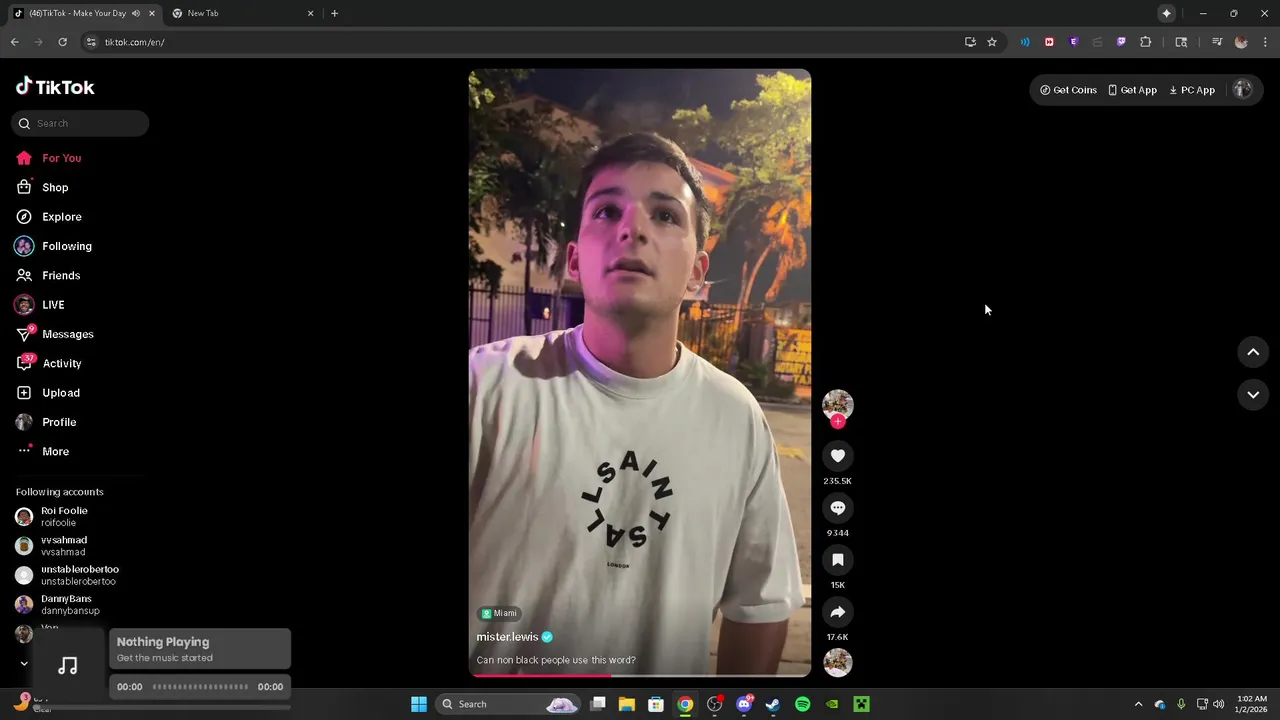
Task: Click Get App button
Action: pyautogui.click(x=1132, y=90)
